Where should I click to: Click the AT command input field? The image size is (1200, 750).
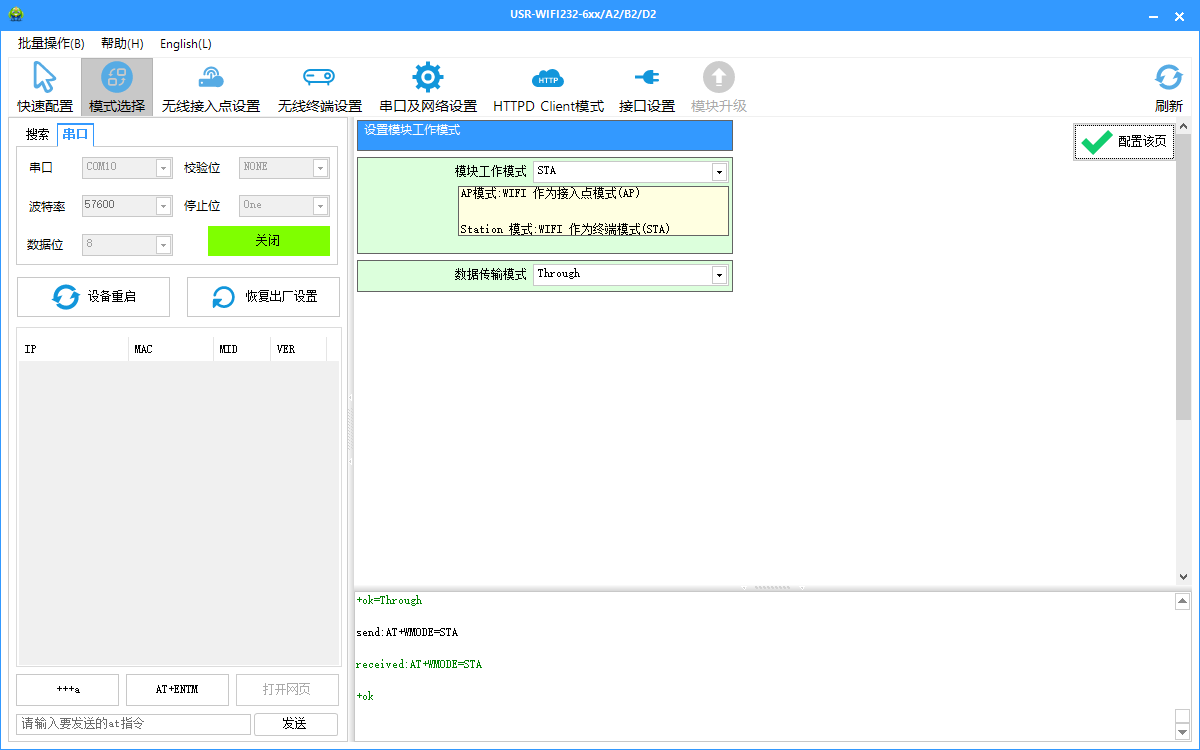(x=133, y=724)
